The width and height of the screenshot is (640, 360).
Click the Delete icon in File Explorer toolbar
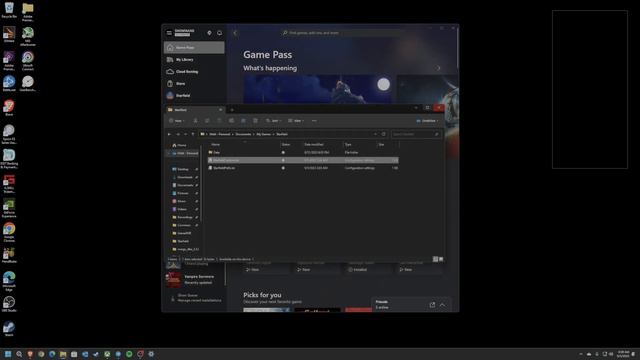(256, 121)
